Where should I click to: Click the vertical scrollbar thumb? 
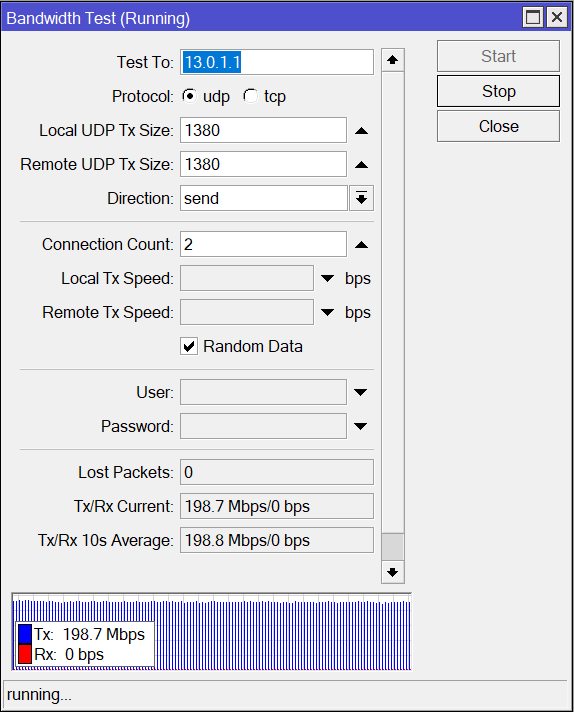coord(393,547)
